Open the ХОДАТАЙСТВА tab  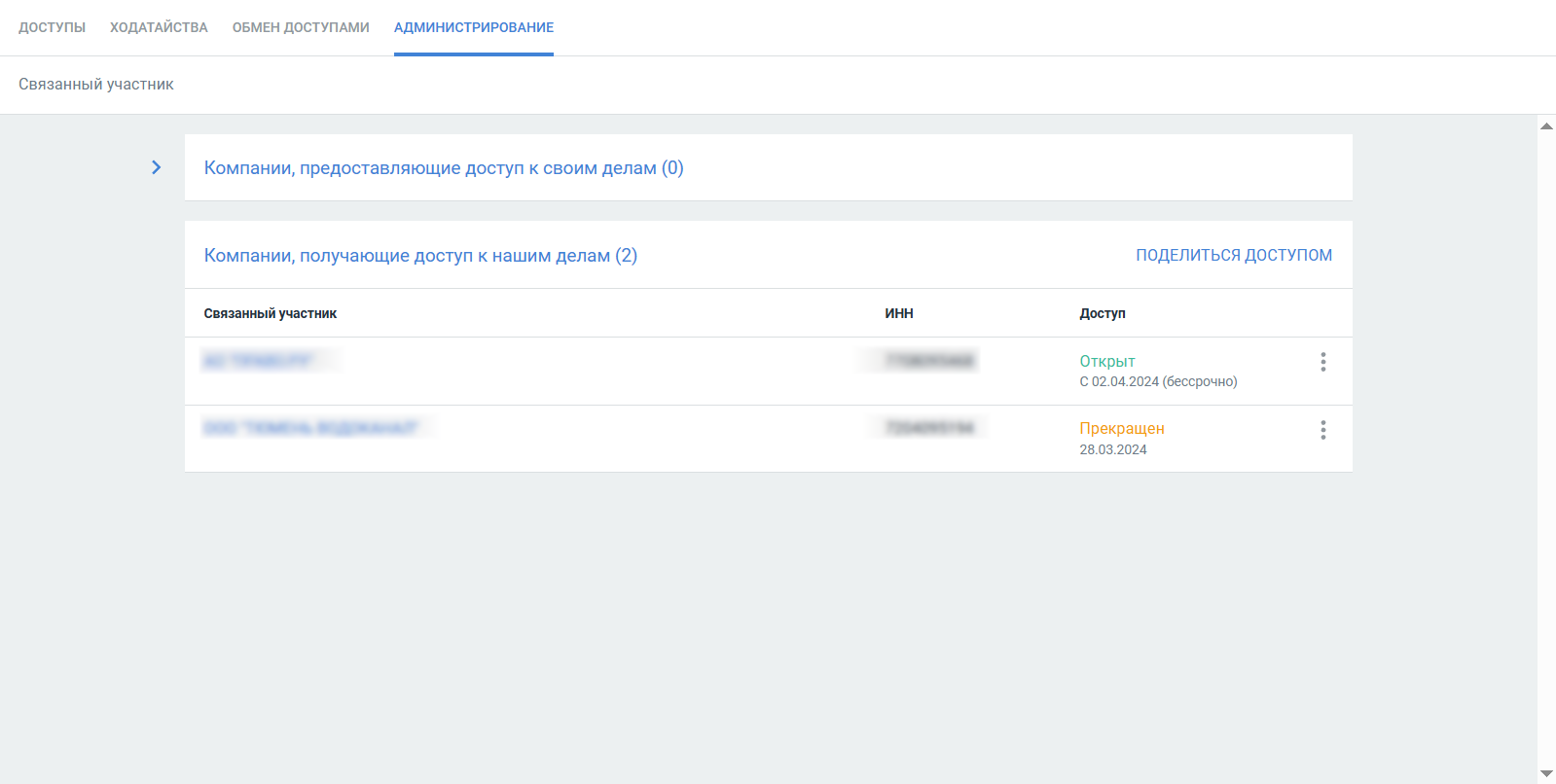159,27
